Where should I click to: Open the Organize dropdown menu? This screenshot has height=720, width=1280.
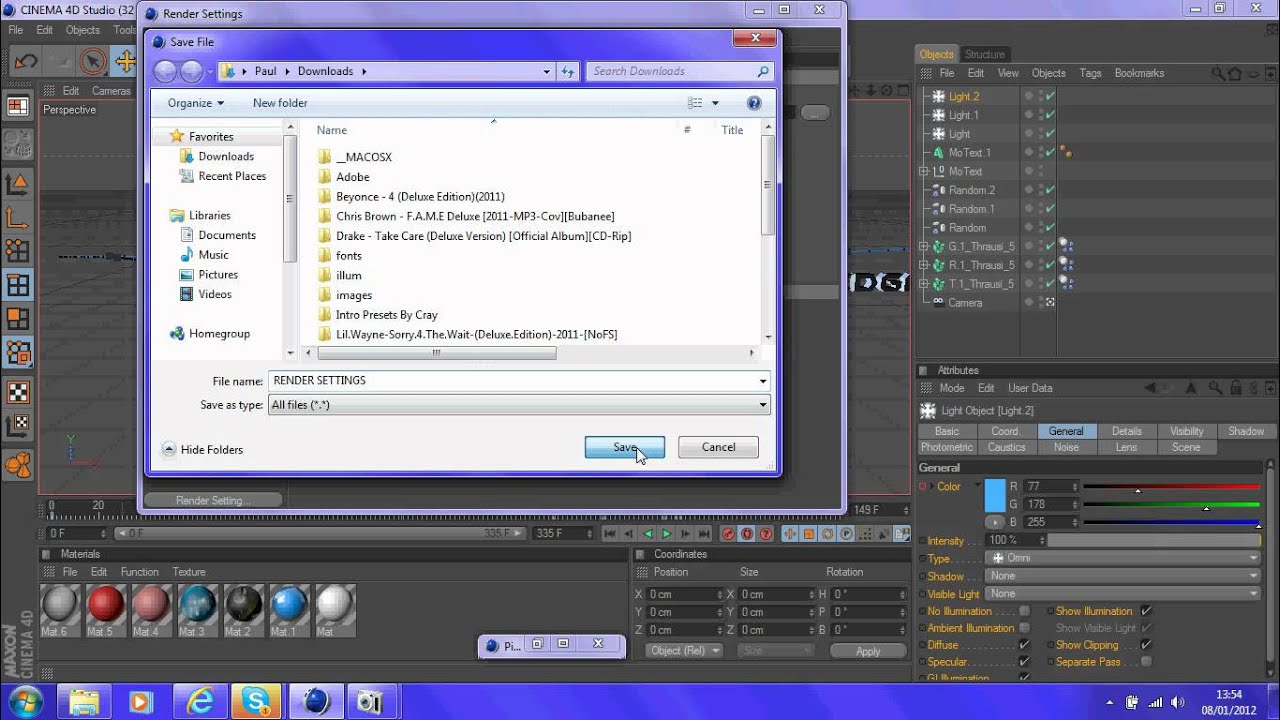pyautogui.click(x=196, y=103)
